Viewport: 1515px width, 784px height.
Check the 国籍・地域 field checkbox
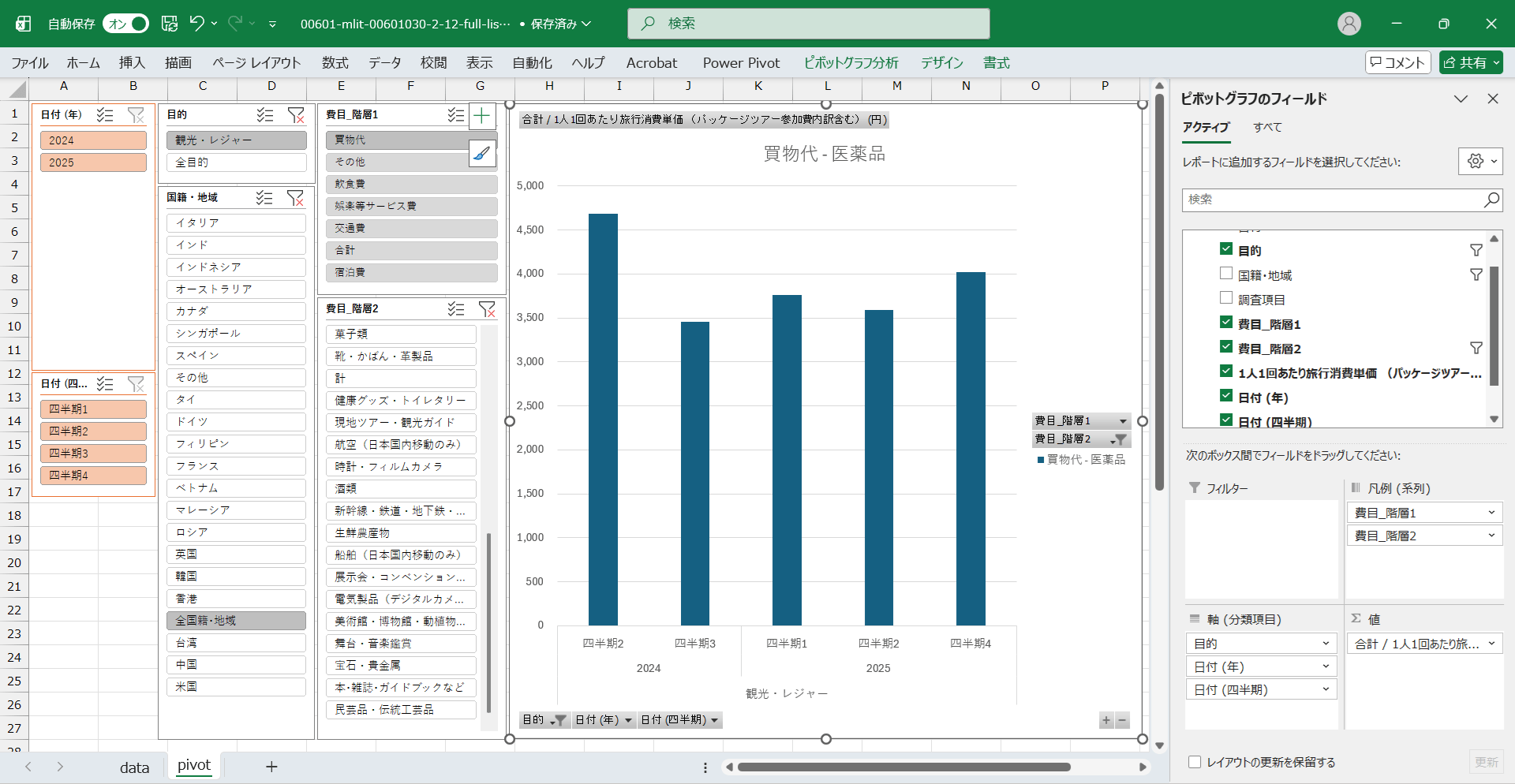point(1226,274)
